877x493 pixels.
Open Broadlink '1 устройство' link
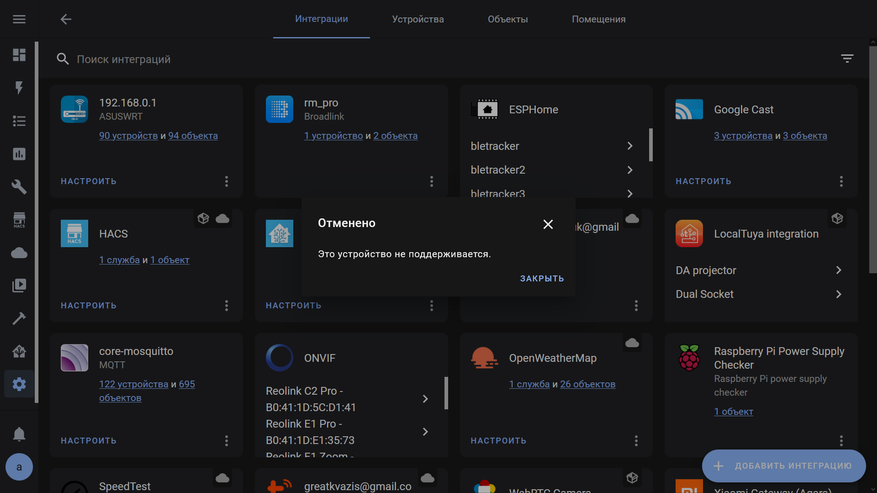pyautogui.click(x=333, y=136)
